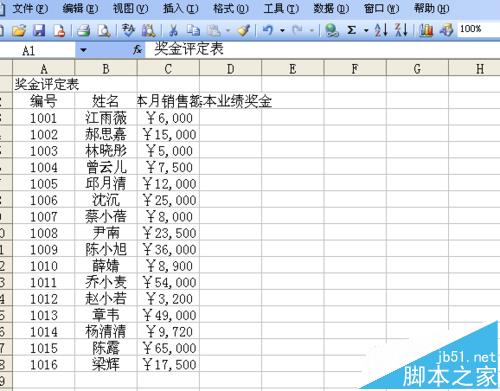
Task: Select column E header
Action: tap(293, 68)
